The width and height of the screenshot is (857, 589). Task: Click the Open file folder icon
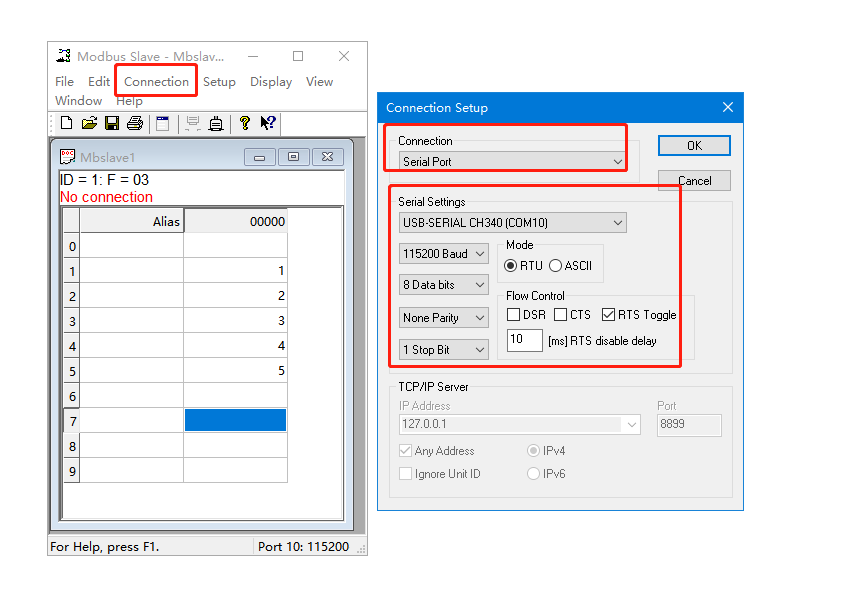pos(89,123)
